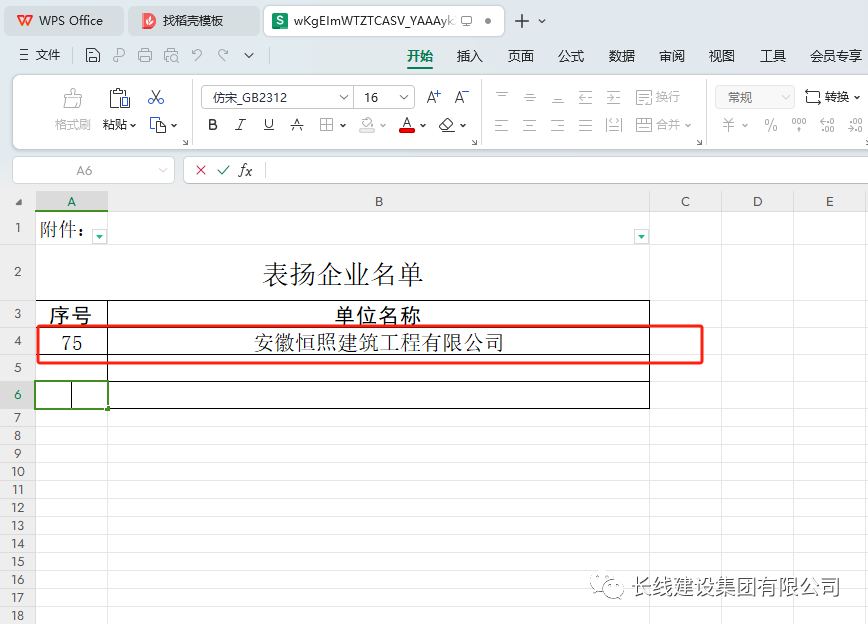Viewport: 868px width, 624px height.
Task: Apply bold formatting with the B icon
Action: pos(211,124)
